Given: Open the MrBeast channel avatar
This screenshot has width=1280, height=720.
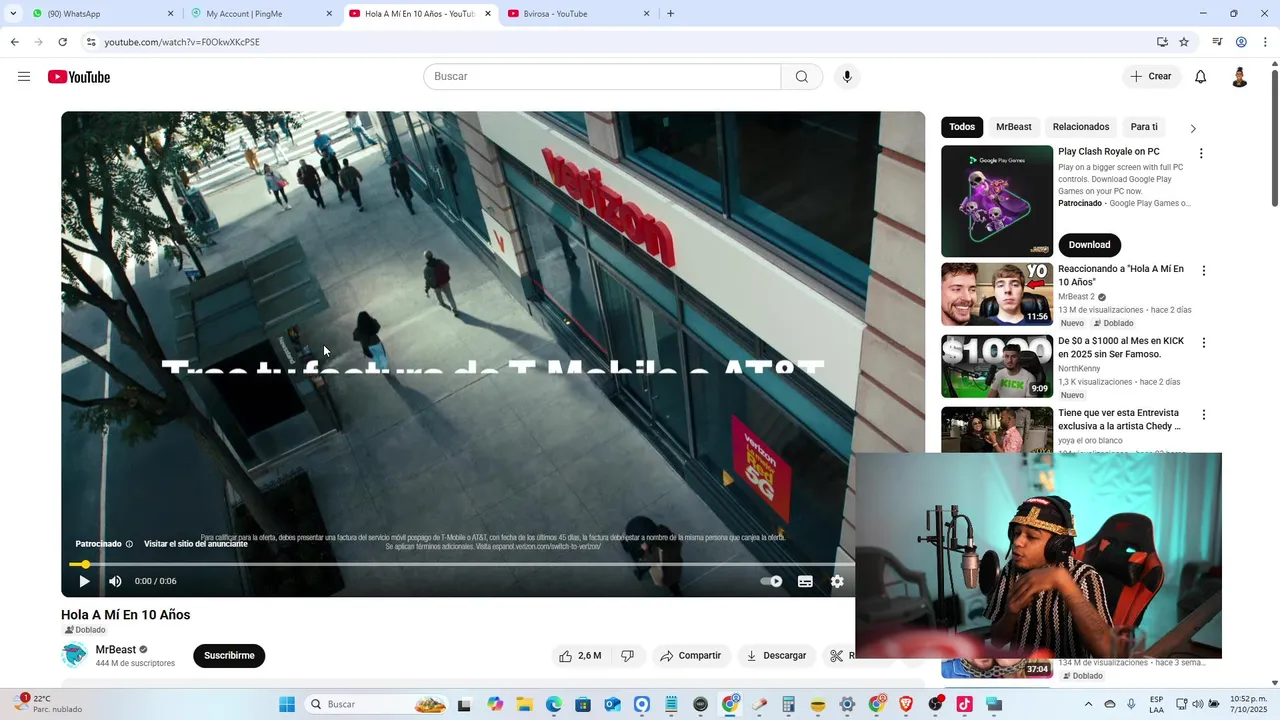Looking at the screenshot, I should click(74, 656).
